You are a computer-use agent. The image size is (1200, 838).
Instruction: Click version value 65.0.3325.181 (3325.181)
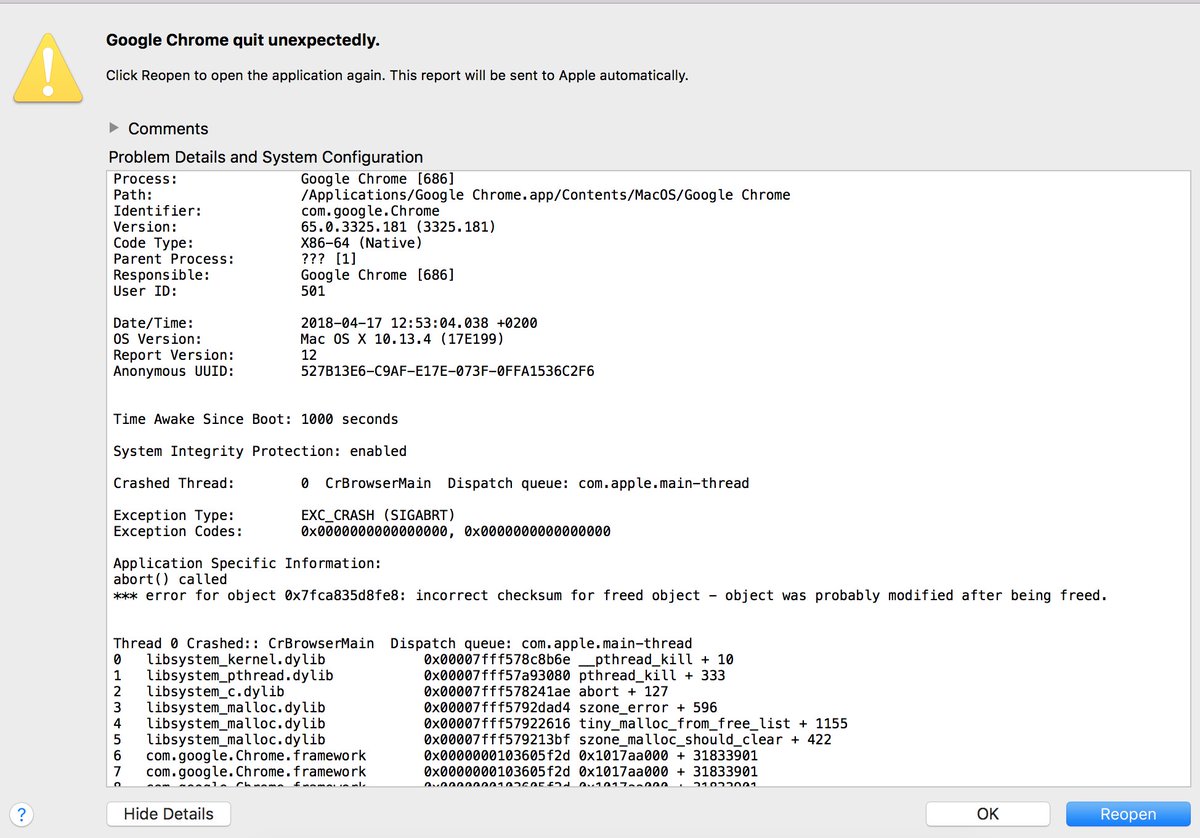tap(398, 227)
